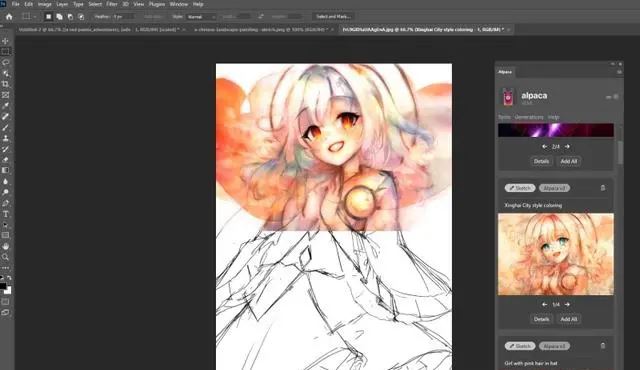Click Details under Xinghai City generation
Viewport: 640px width, 370px height.
(541, 319)
